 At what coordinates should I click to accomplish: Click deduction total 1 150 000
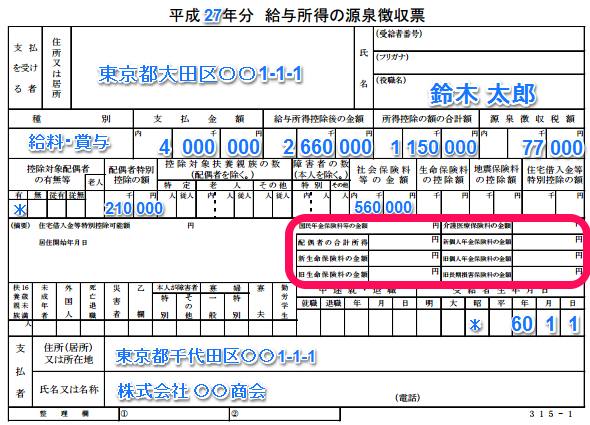(x=433, y=147)
